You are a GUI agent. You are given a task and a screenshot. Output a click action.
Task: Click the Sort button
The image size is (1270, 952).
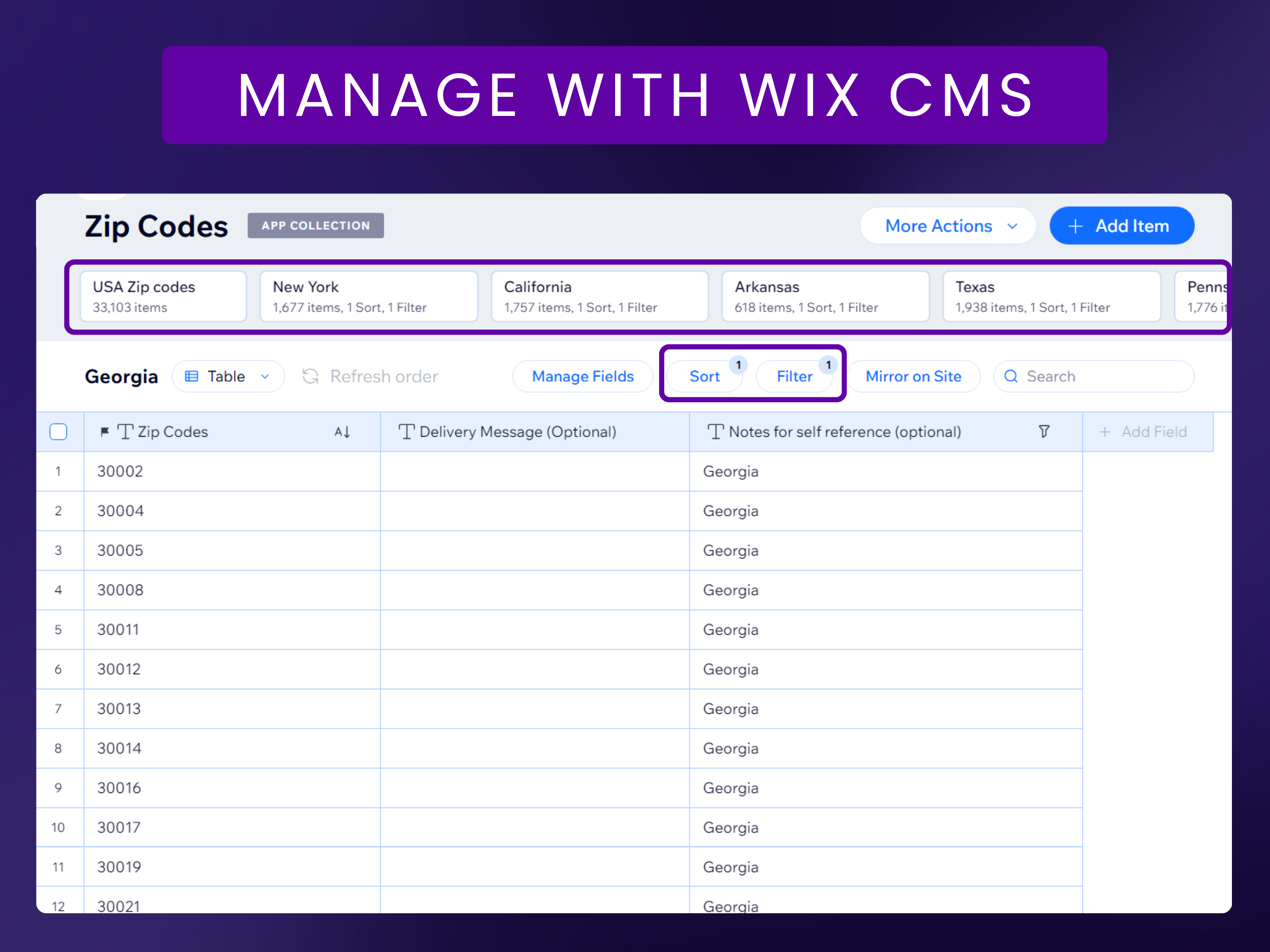(x=704, y=377)
